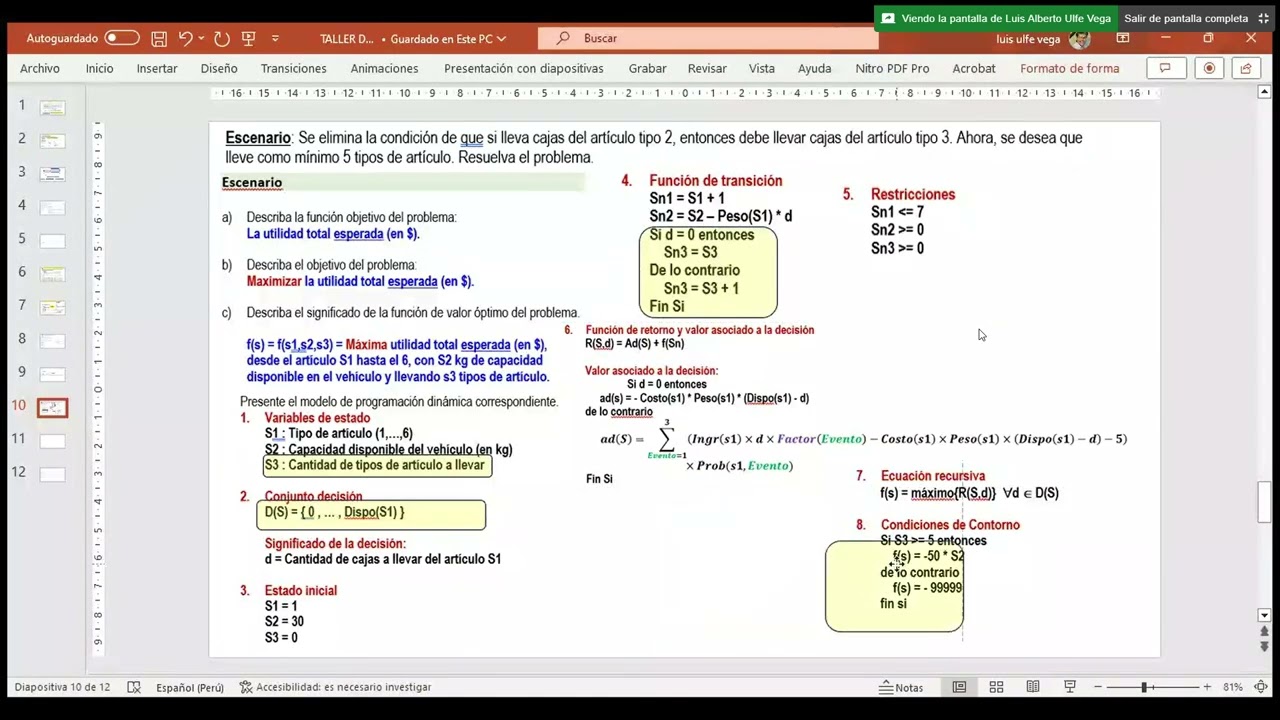Open the file name saved-location dropdown
1280x720 pixels.
pyautogui.click(x=501, y=39)
